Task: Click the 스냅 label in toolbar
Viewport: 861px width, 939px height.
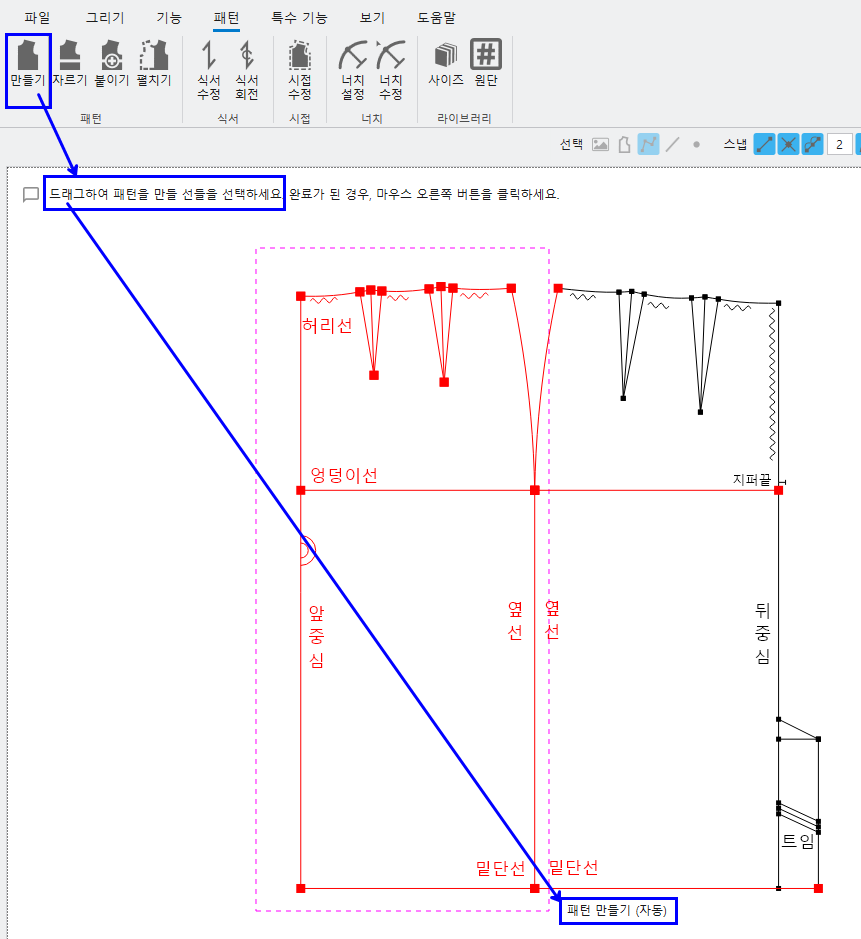Action: pos(735,144)
